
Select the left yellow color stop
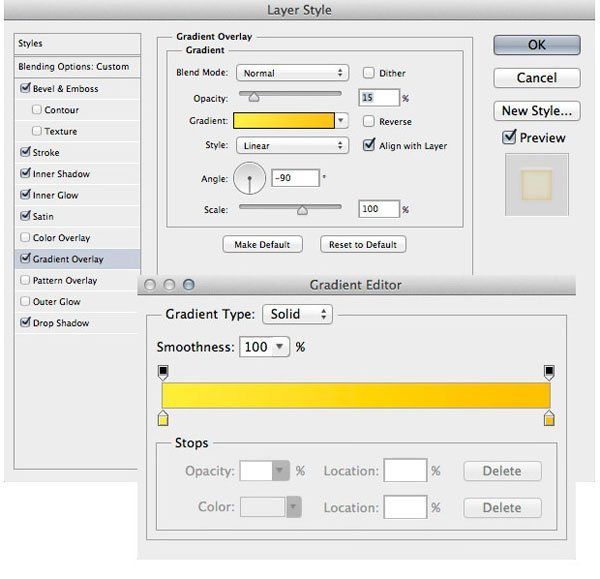163,418
